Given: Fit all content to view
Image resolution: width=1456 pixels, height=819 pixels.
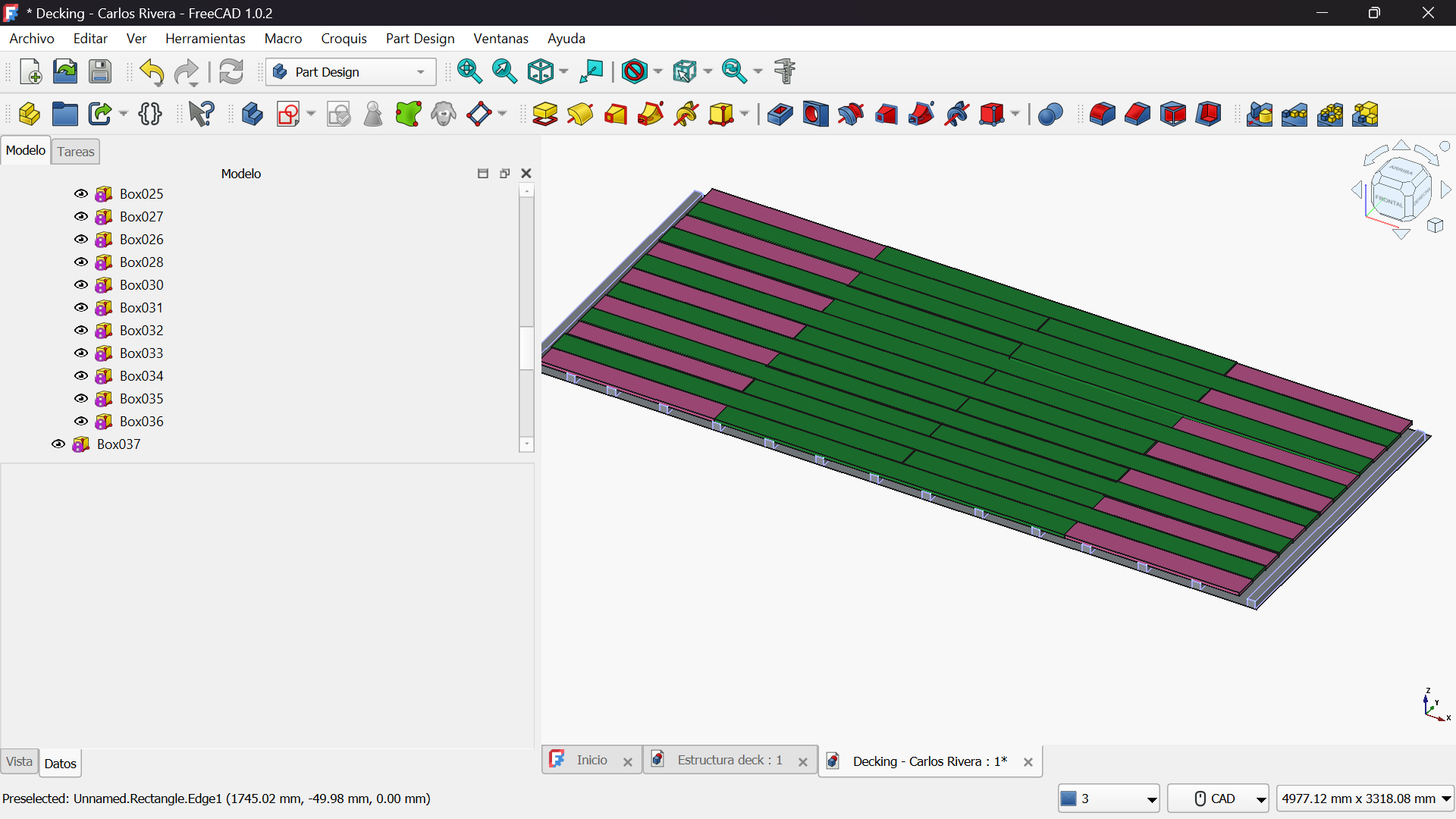Looking at the screenshot, I should (469, 72).
